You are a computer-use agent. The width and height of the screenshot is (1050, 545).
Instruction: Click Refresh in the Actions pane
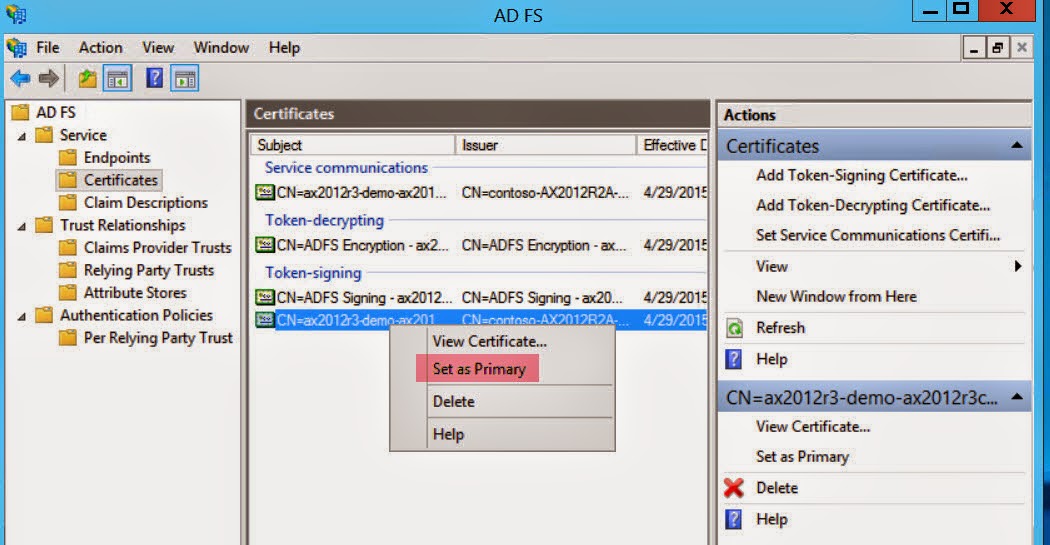[x=780, y=328]
